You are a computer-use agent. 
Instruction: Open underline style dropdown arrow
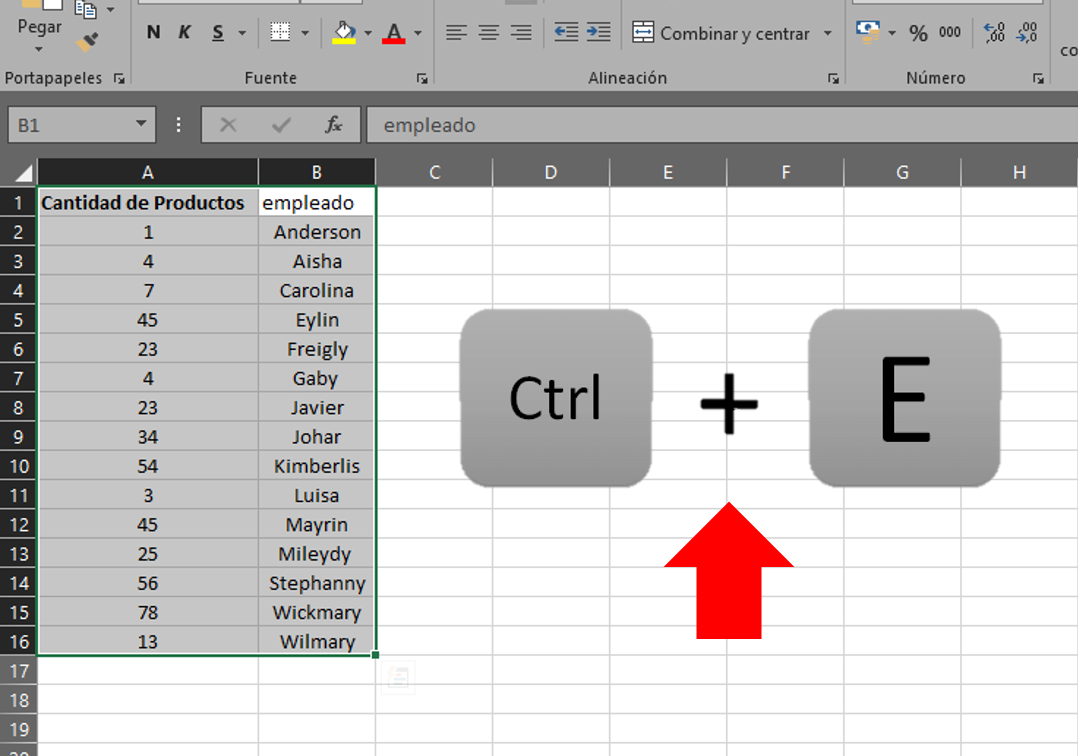pos(242,32)
